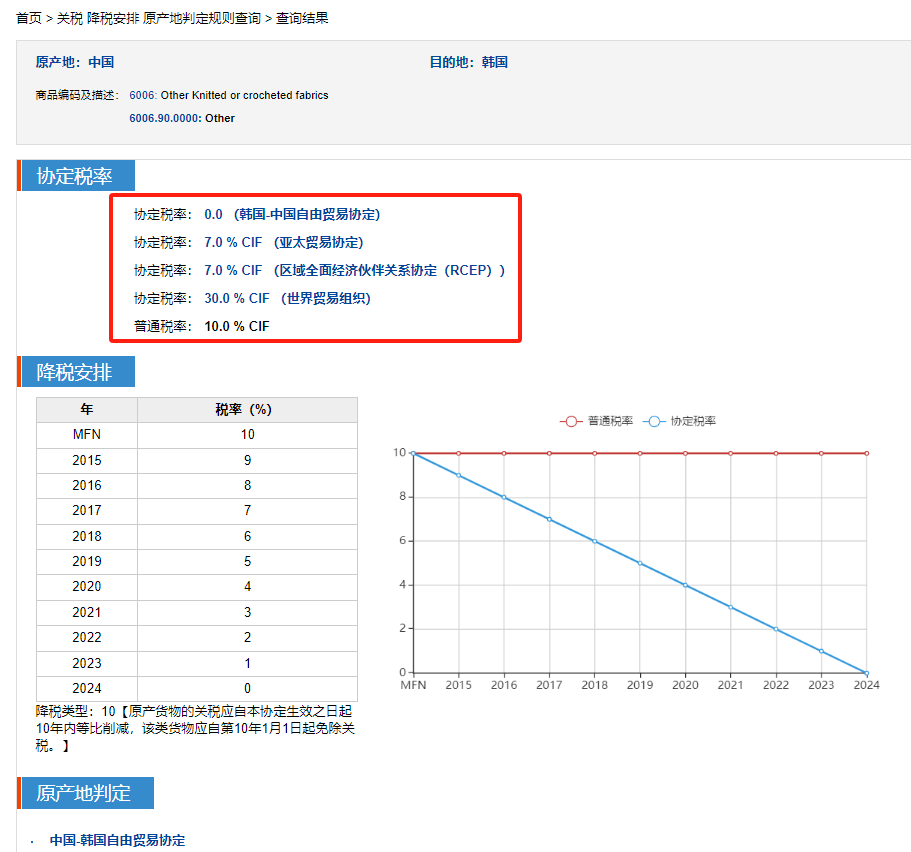Click the blue data point at 2016
The width and height of the screenshot is (911, 852).
[x=504, y=497]
